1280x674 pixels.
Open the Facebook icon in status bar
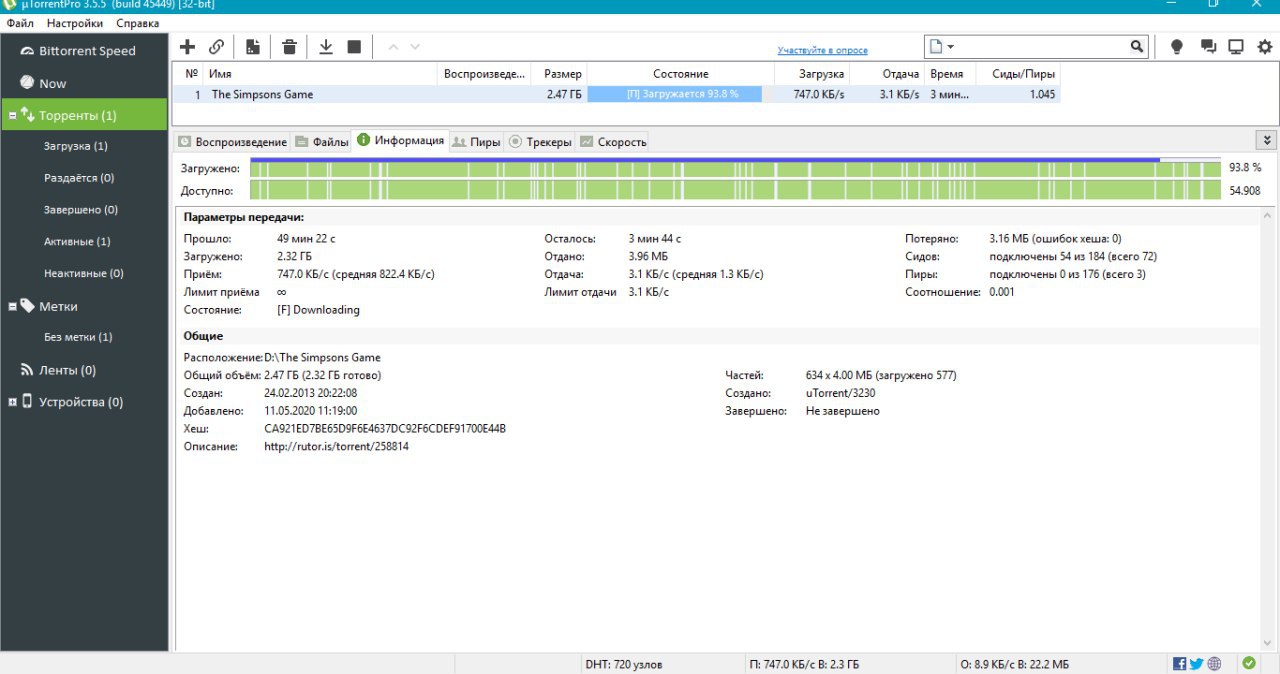(x=1180, y=663)
